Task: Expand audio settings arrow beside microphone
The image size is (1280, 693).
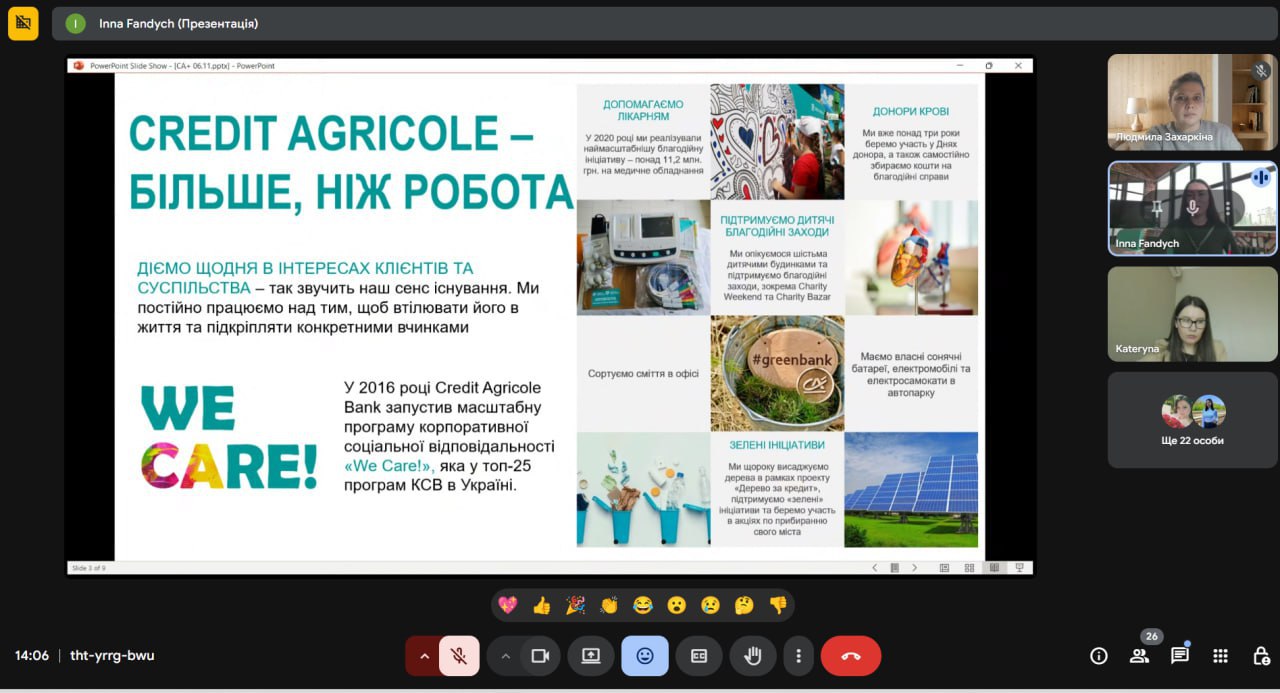Action: 424,656
